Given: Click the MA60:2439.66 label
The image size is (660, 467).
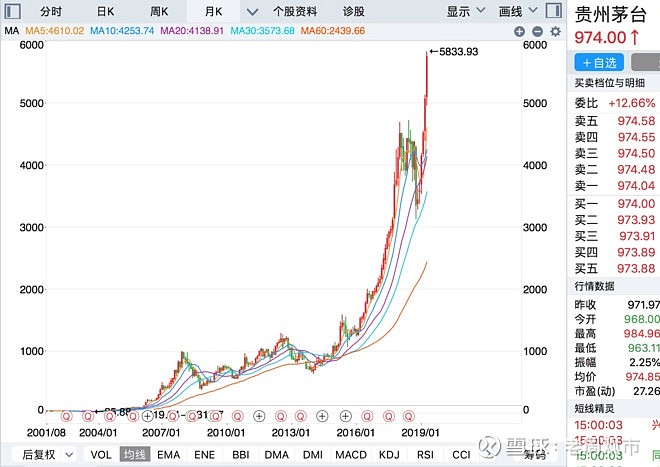Looking at the screenshot, I should (333, 31).
